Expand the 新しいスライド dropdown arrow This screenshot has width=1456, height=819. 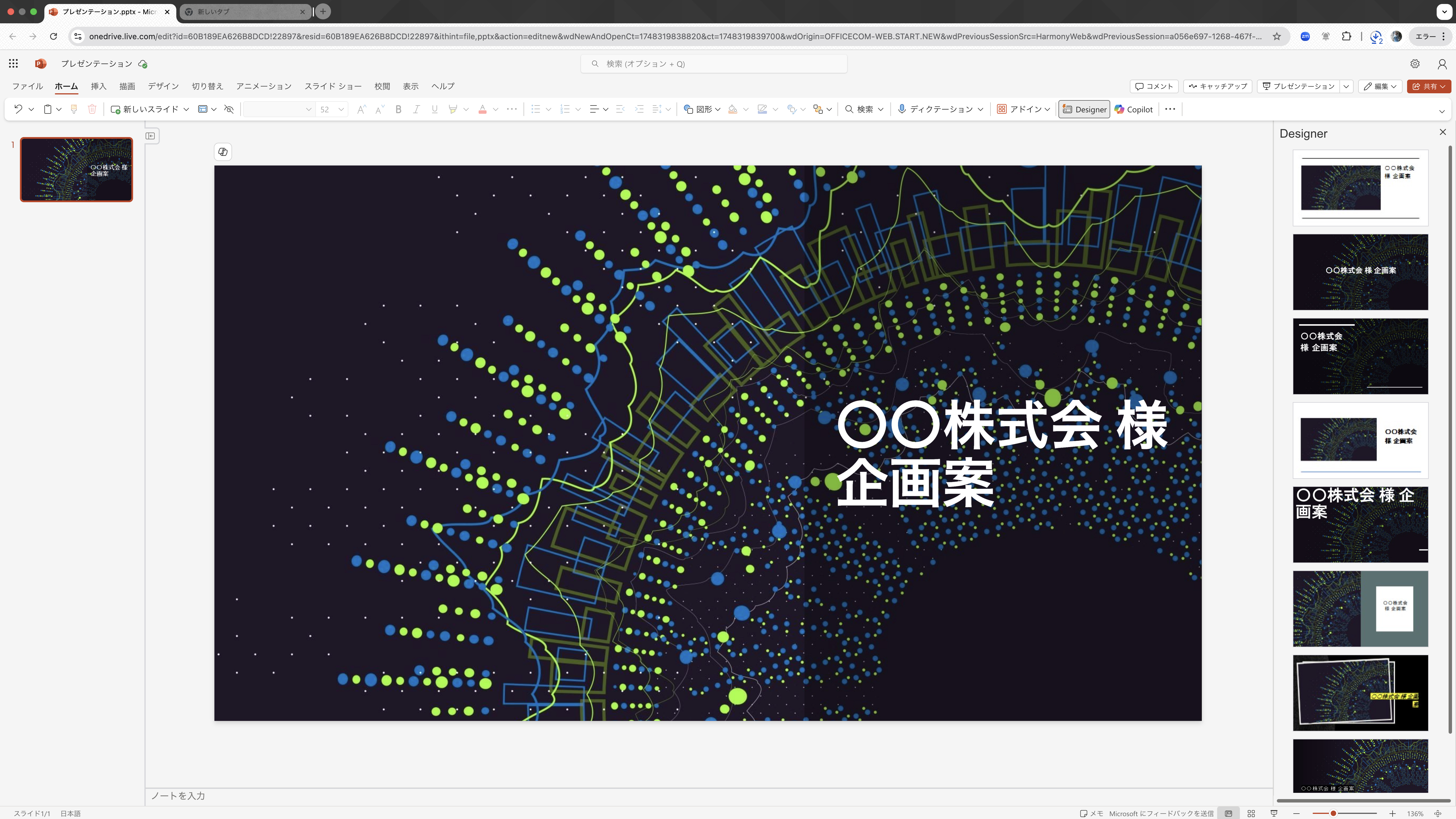coord(187,109)
